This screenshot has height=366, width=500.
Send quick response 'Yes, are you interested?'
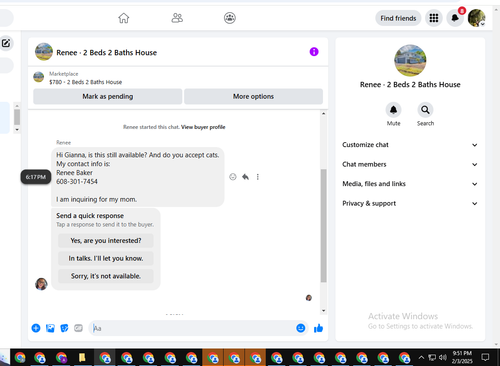(106, 240)
